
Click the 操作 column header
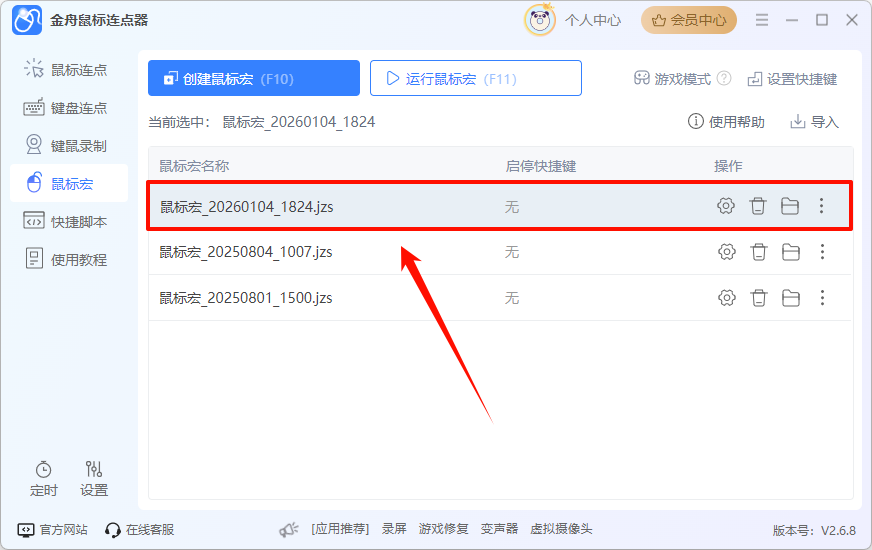point(728,166)
